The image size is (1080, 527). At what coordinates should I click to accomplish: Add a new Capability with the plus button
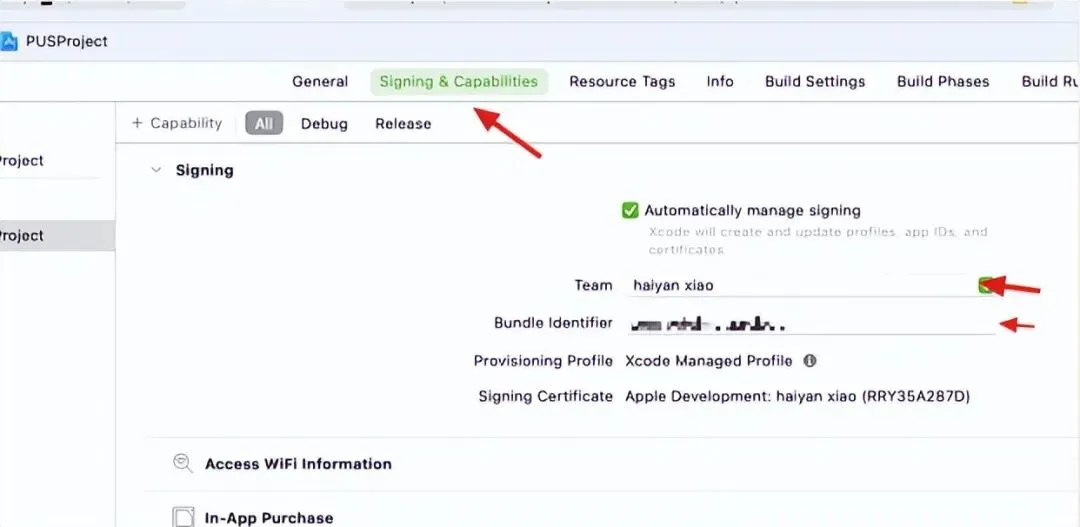coord(177,123)
